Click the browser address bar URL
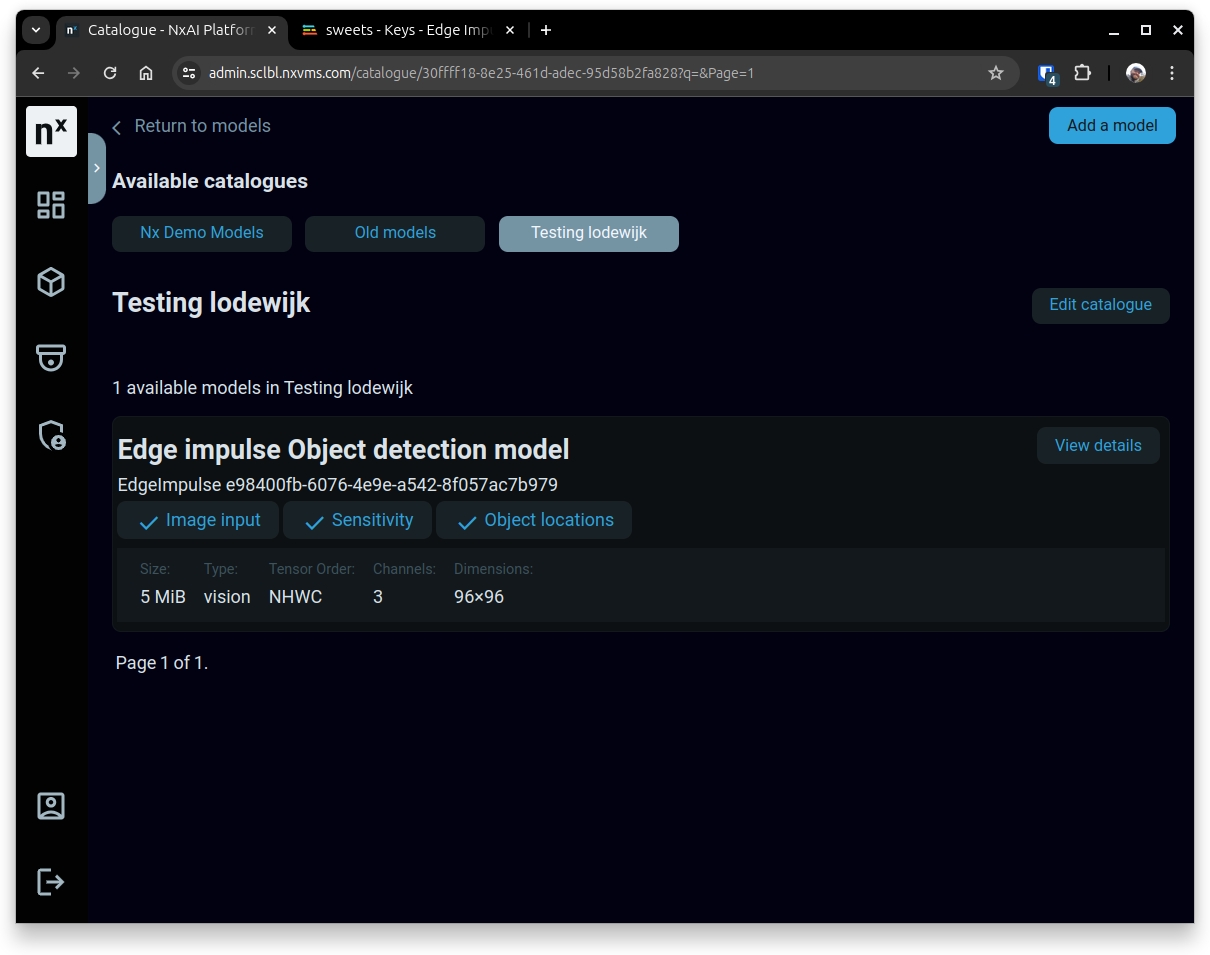 [x=480, y=73]
